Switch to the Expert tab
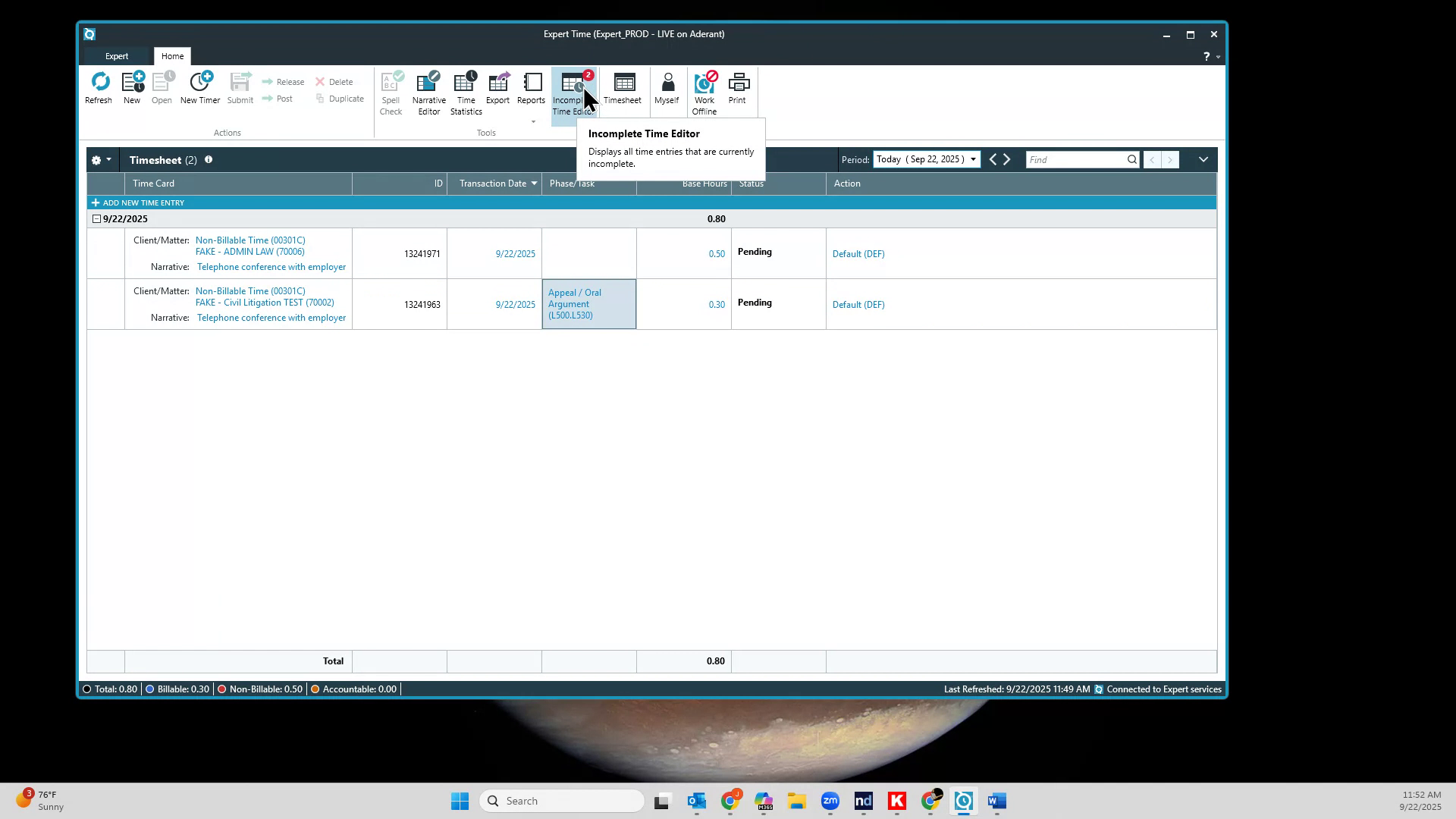 click(117, 55)
